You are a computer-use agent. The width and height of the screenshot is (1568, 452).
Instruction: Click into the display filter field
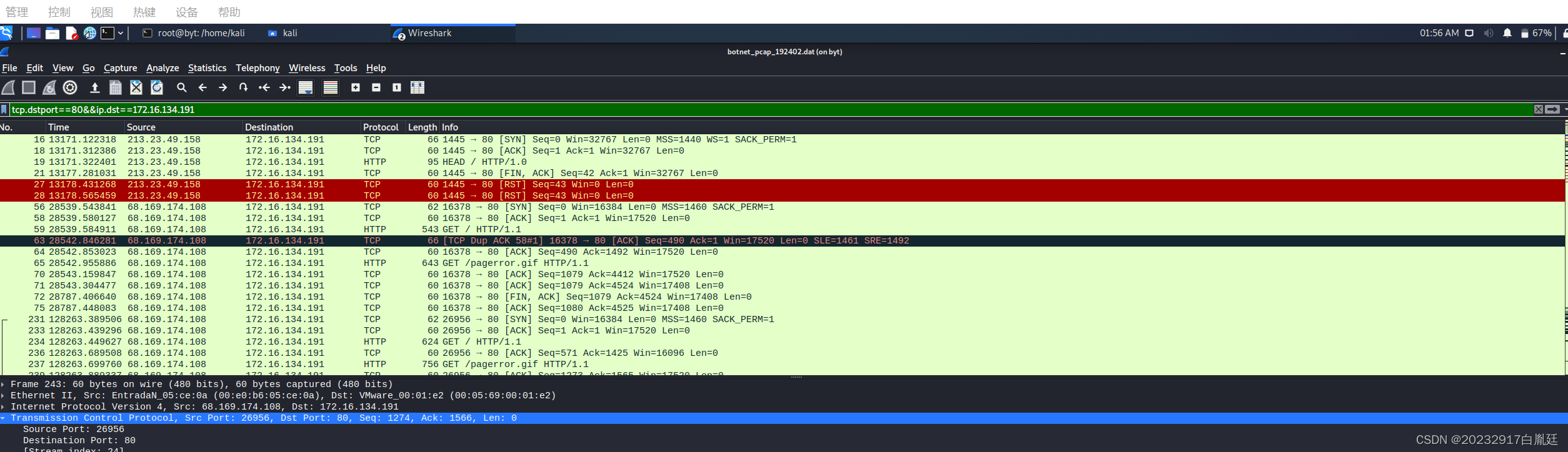coord(771,110)
